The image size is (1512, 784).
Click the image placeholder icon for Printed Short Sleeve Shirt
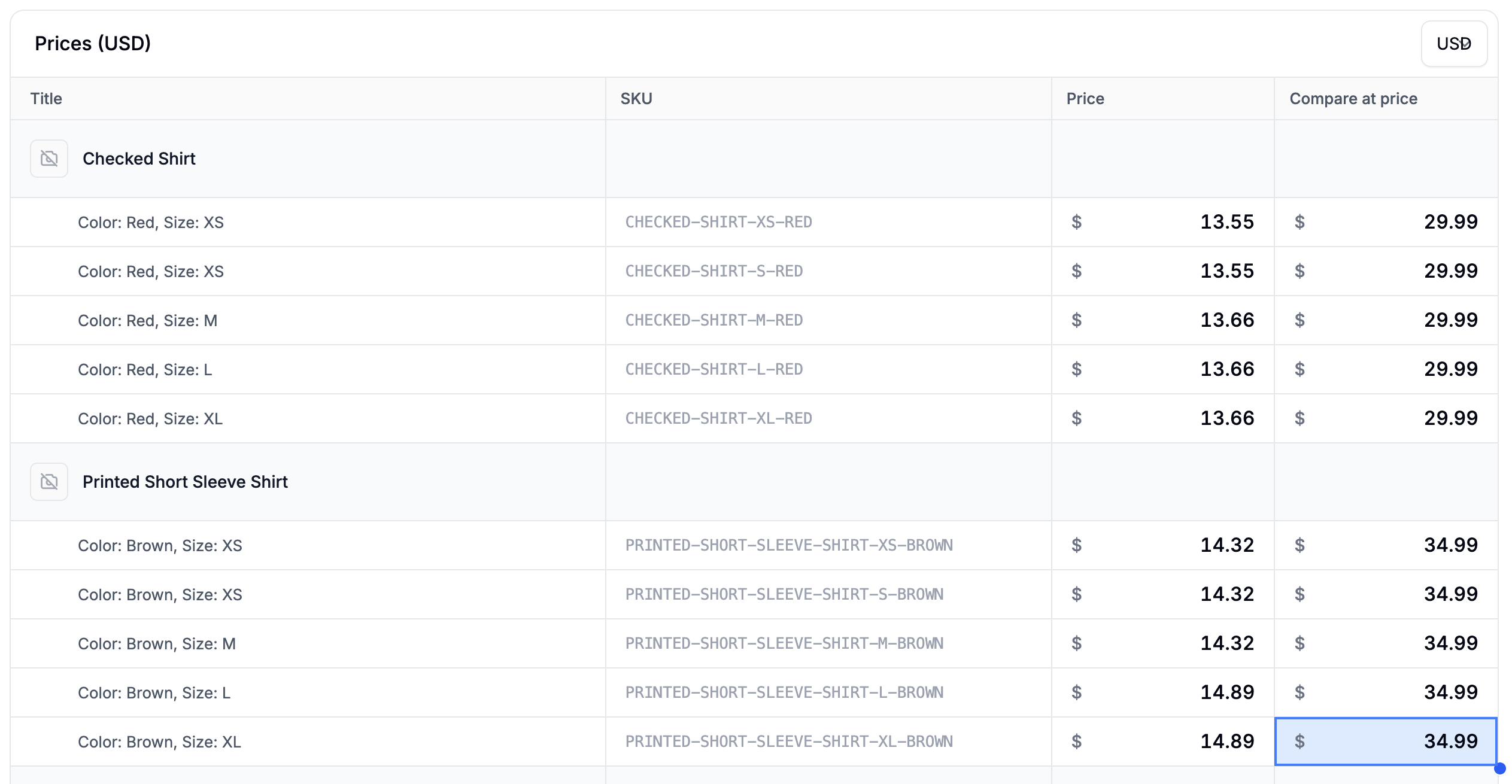48,481
